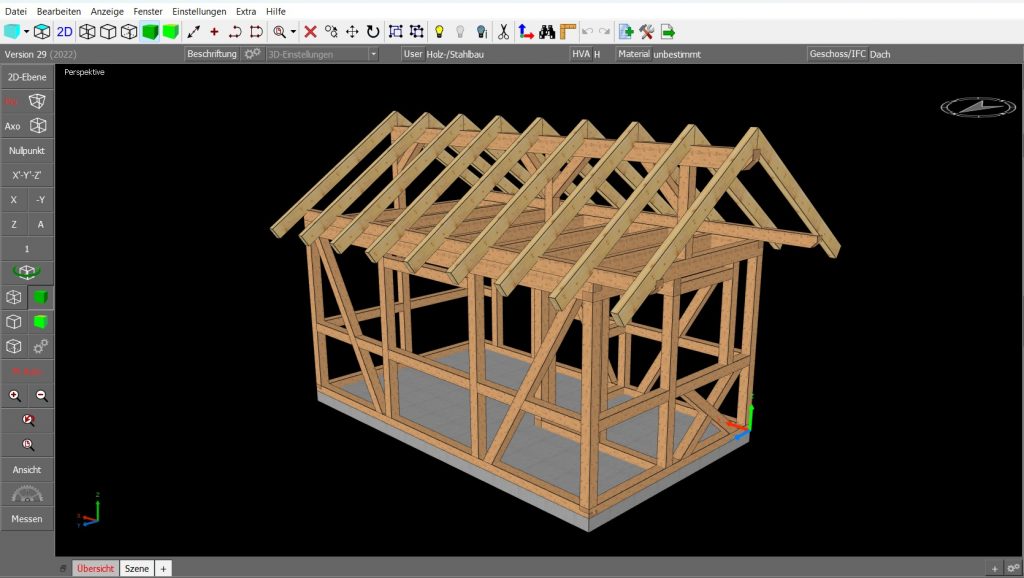Click the red plus add-point icon
The image size is (1024, 578).
(x=214, y=31)
